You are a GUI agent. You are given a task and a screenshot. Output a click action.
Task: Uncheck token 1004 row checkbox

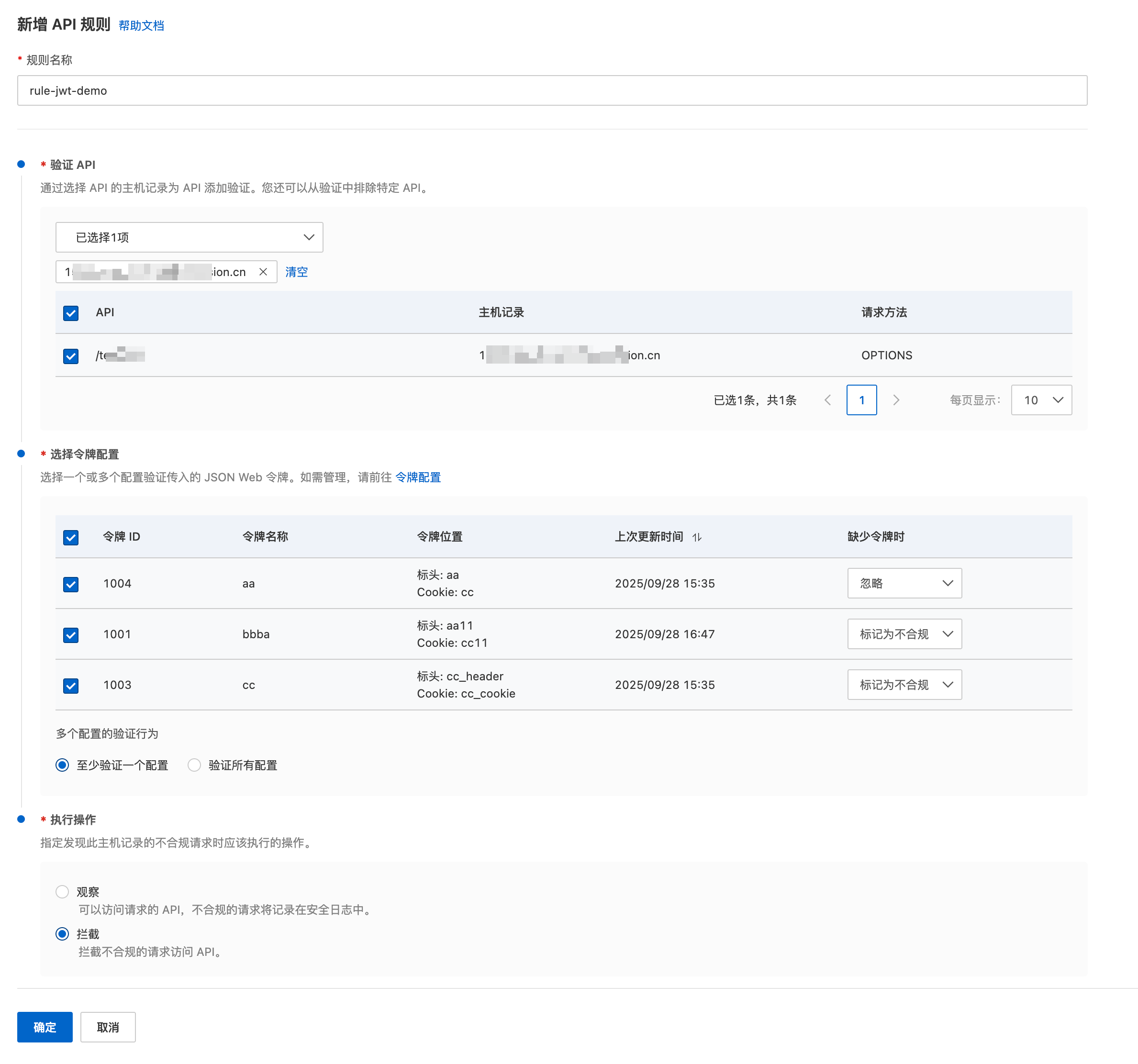pos(71,584)
